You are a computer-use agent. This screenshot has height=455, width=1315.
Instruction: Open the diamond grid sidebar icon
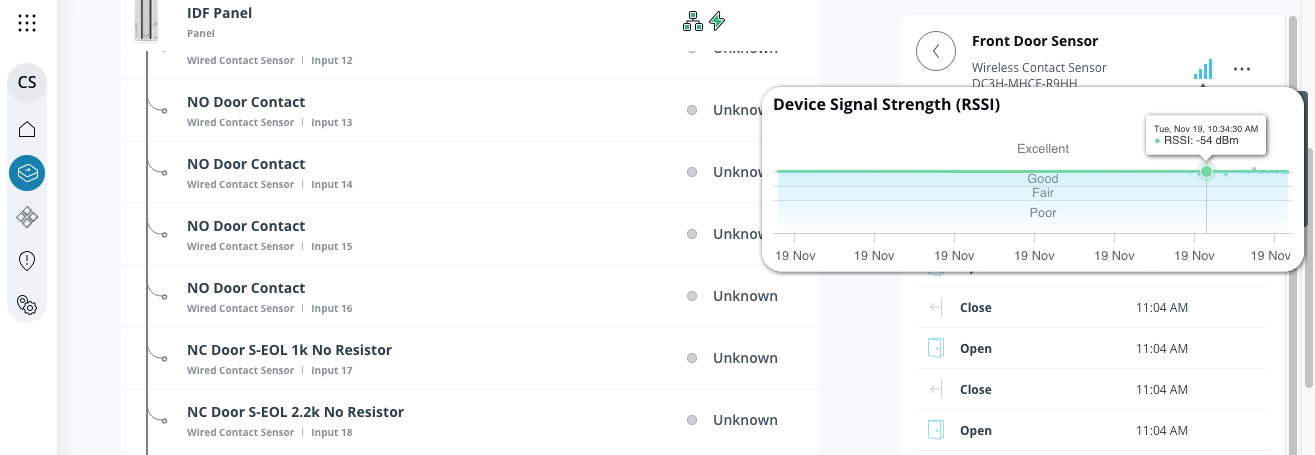point(27,216)
